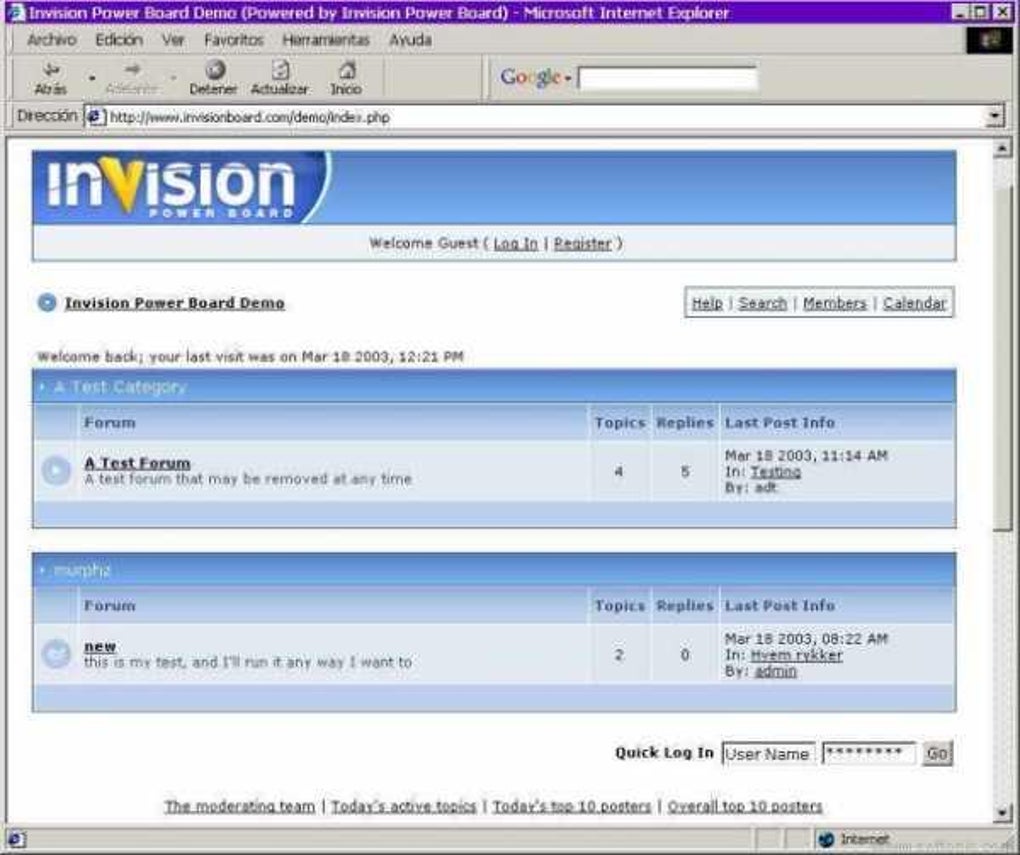Click the Google toolbar search field
The width and height of the screenshot is (1020, 855).
[667, 79]
